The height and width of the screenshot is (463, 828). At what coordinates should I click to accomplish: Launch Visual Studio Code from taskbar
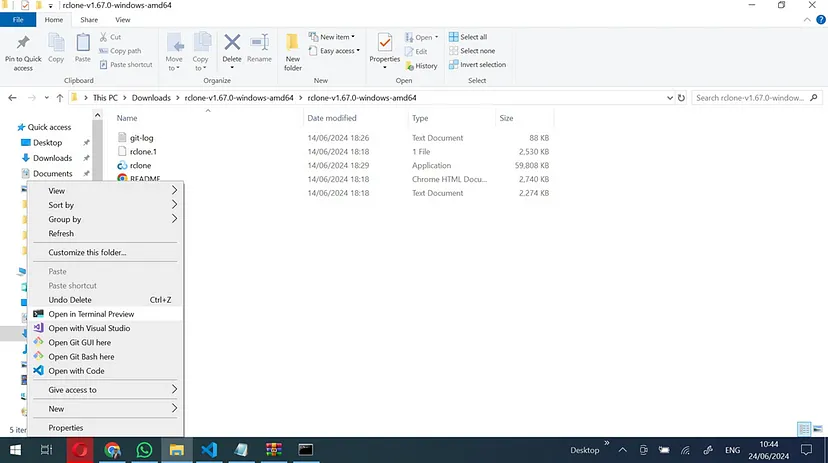pyautogui.click(x=208, y=450)
